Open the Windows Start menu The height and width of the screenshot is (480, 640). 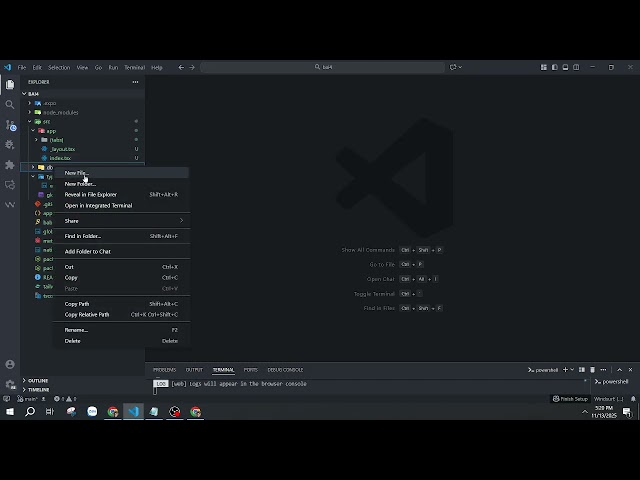tap(10, 411)
